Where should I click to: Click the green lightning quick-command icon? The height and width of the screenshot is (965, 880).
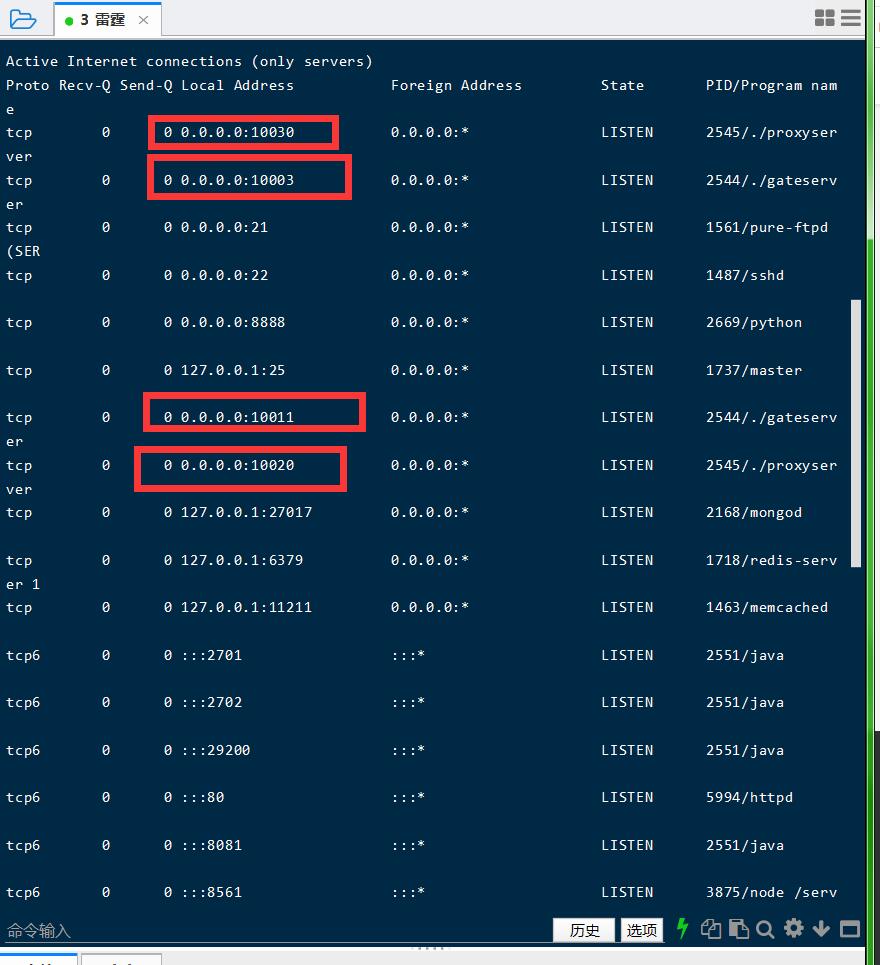[683, 929]
